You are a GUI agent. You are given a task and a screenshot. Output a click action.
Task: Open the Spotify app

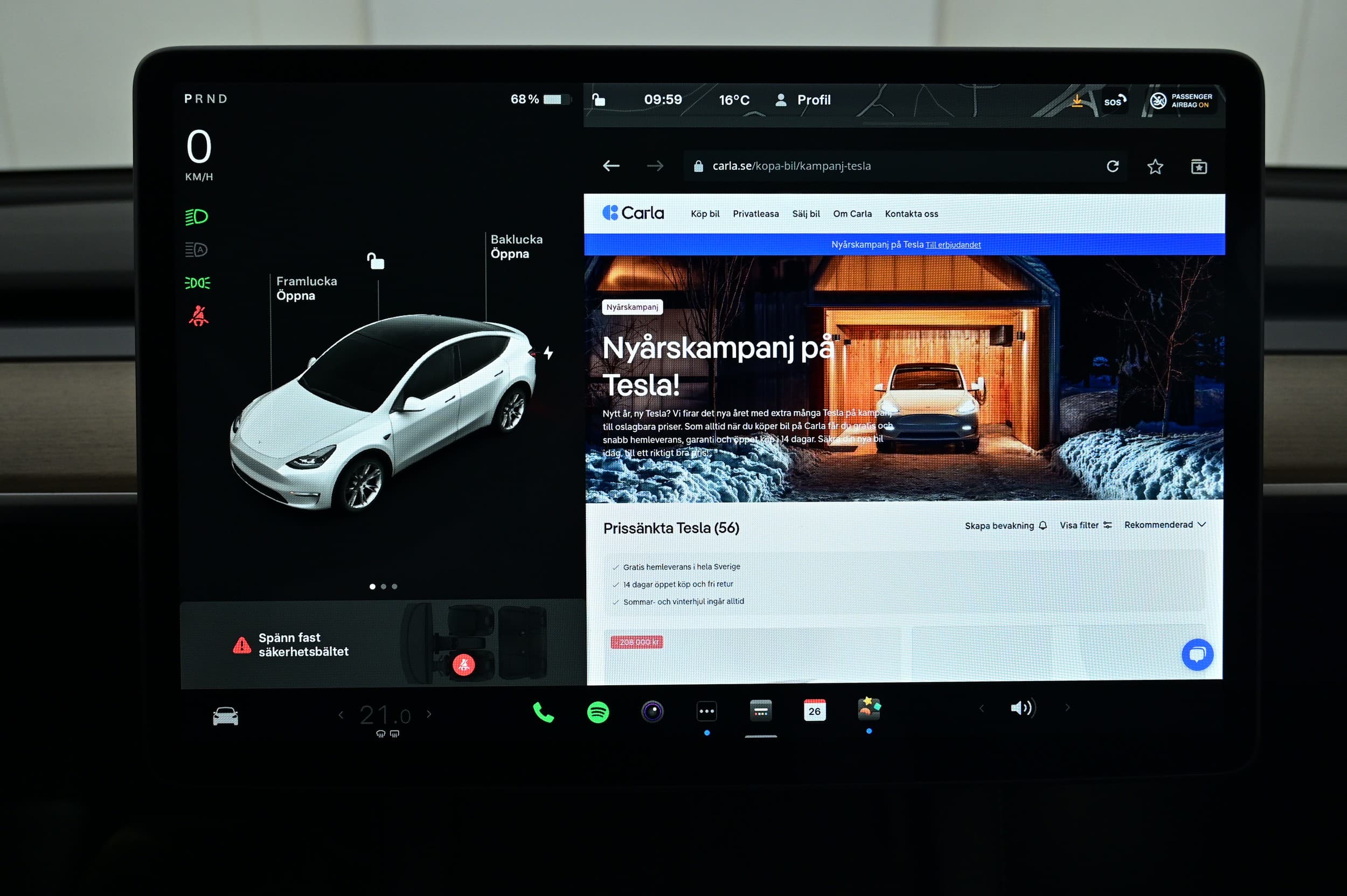coord(598,712)
